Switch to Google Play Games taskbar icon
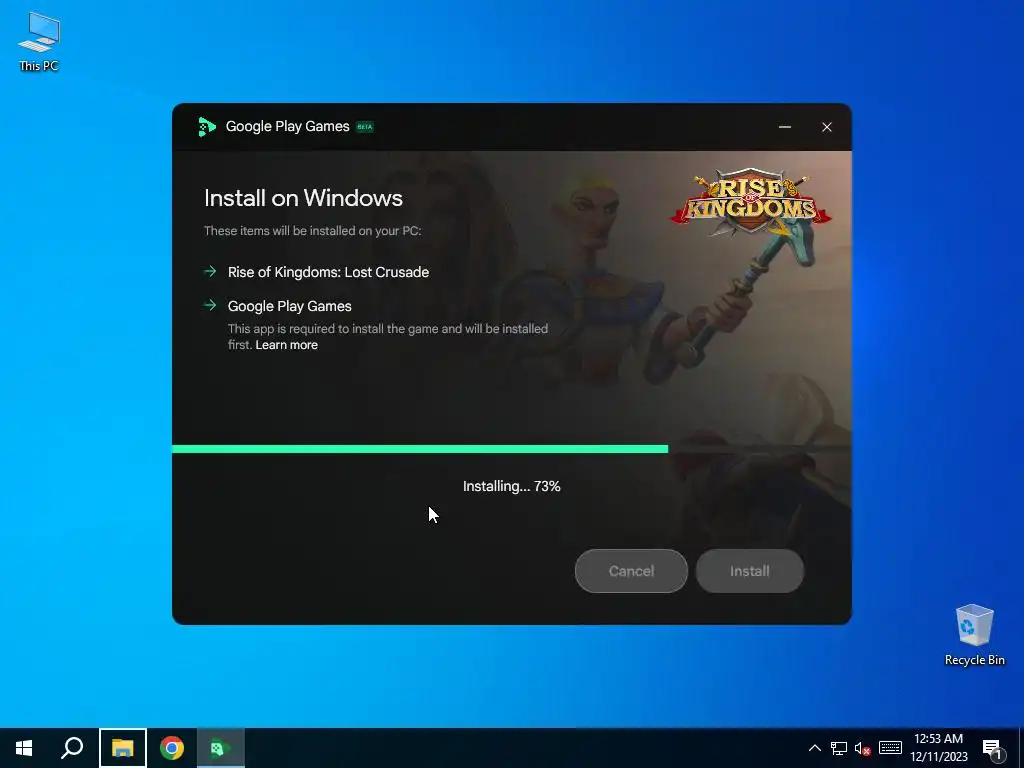The image size is (1024, 768). click(220, 748)
